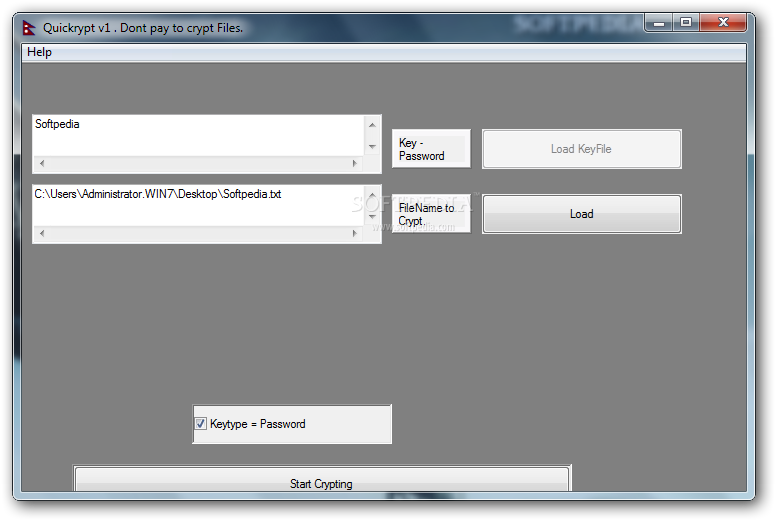Maximize the Quickrypt window

[686, 22]
